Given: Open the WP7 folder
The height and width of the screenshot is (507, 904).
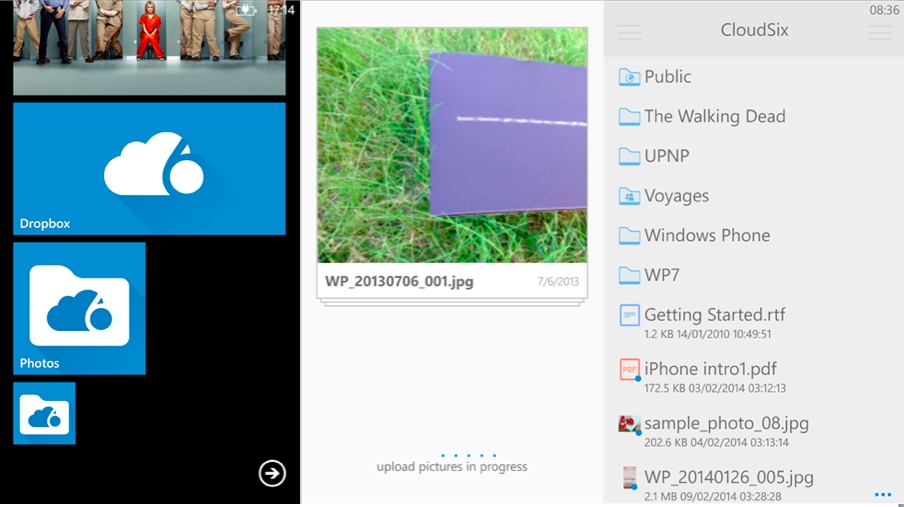Looking at the screenshot, I should pyautogui.click(x=754, y=275).
